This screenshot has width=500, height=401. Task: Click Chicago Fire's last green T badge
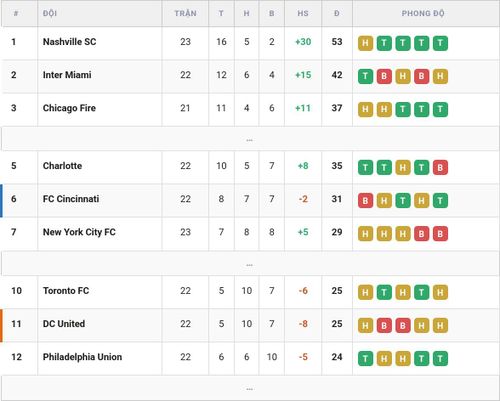pyautogui.click(x=440, y=110)
